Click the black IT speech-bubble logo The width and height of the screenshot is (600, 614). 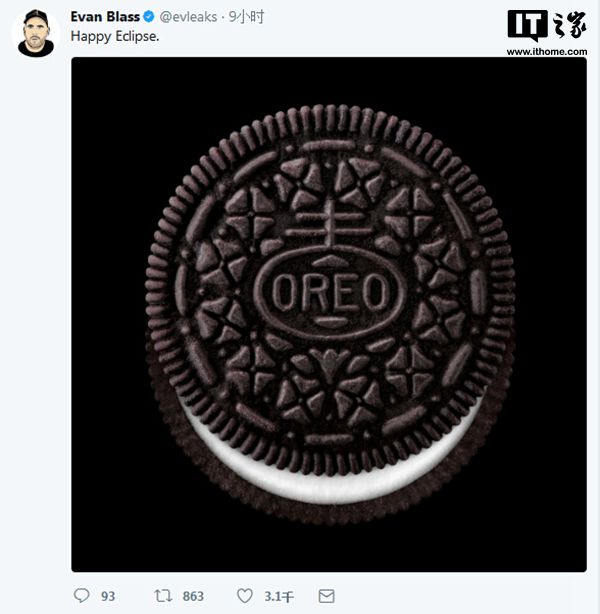tap(527, 25)
